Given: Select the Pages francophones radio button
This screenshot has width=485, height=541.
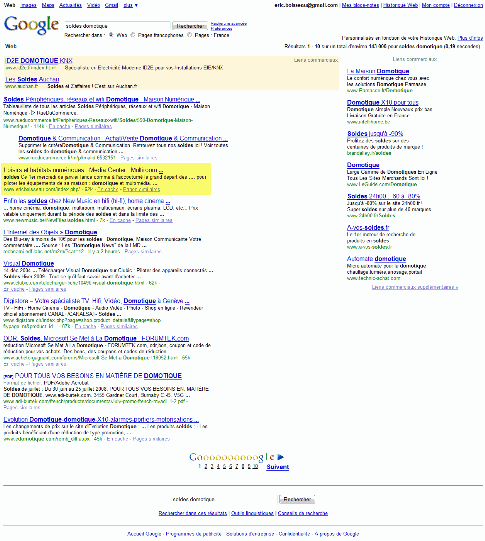Looking at the screenshot, I should (x=132, y=35).
